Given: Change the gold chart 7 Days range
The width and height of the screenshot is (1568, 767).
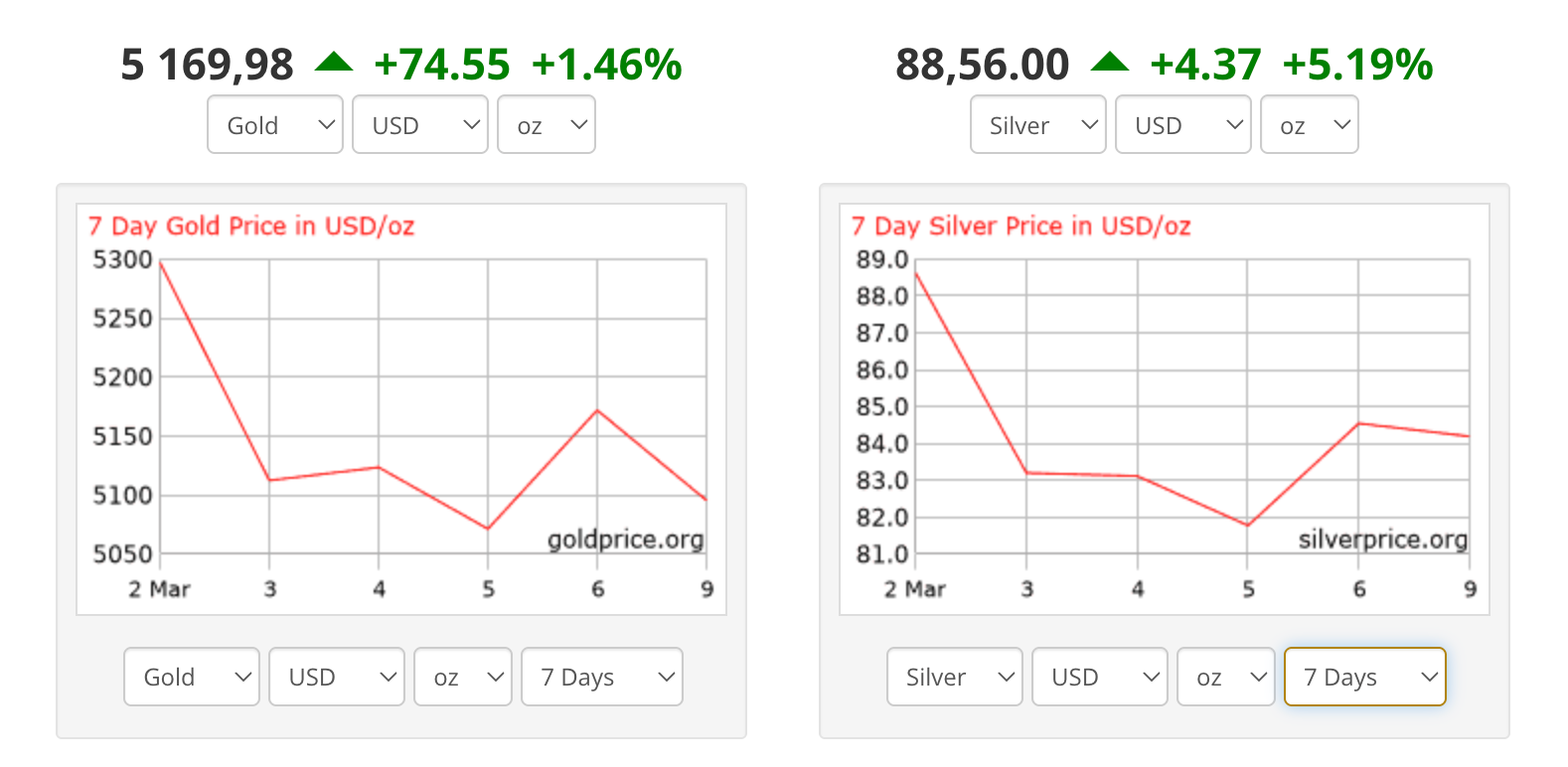Looking at the screenshot, I should point(602,677).
